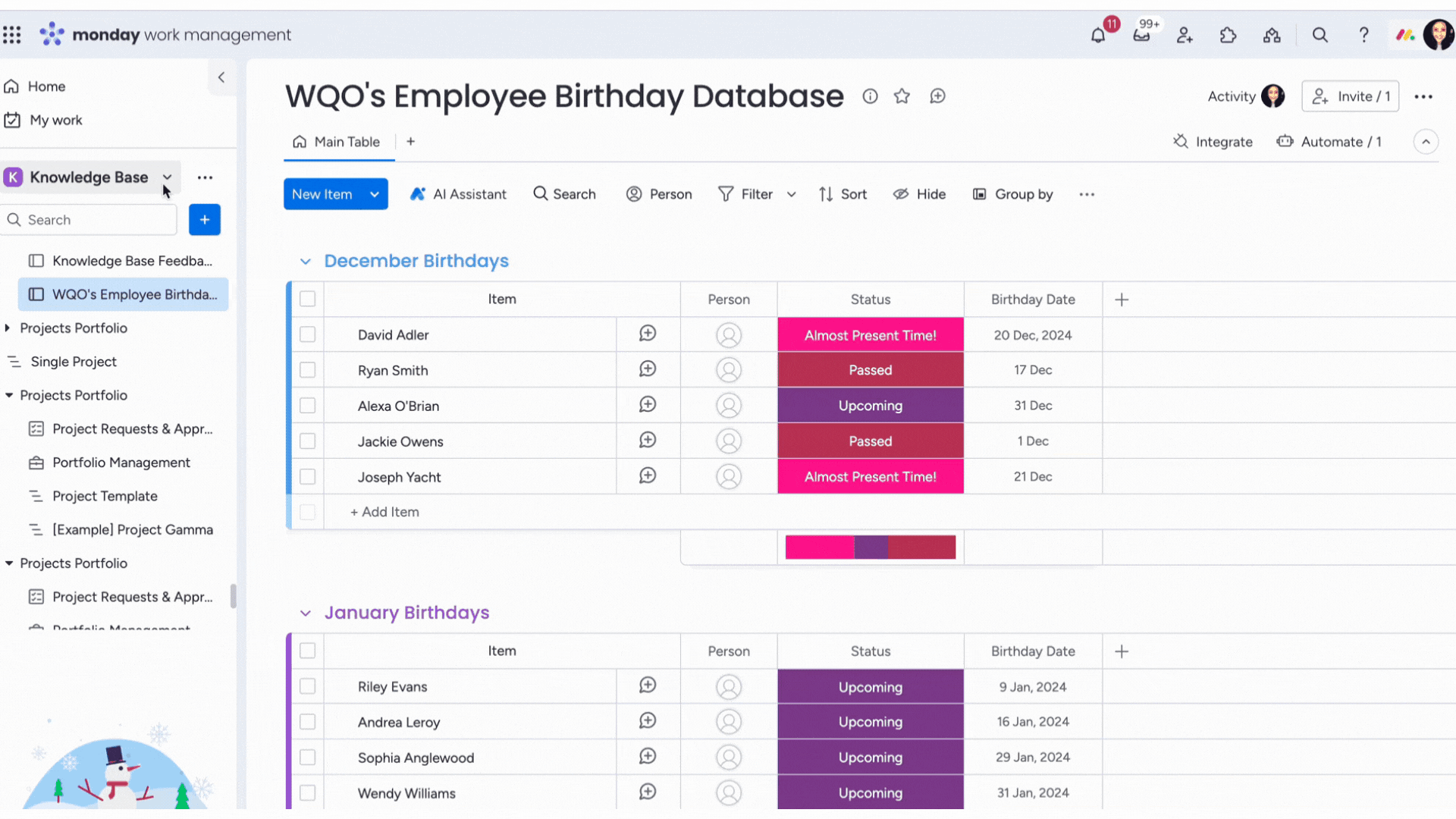Click the December status summary bar
Viewport: 1456px width, 819px height.
click(x=871, y=547)
